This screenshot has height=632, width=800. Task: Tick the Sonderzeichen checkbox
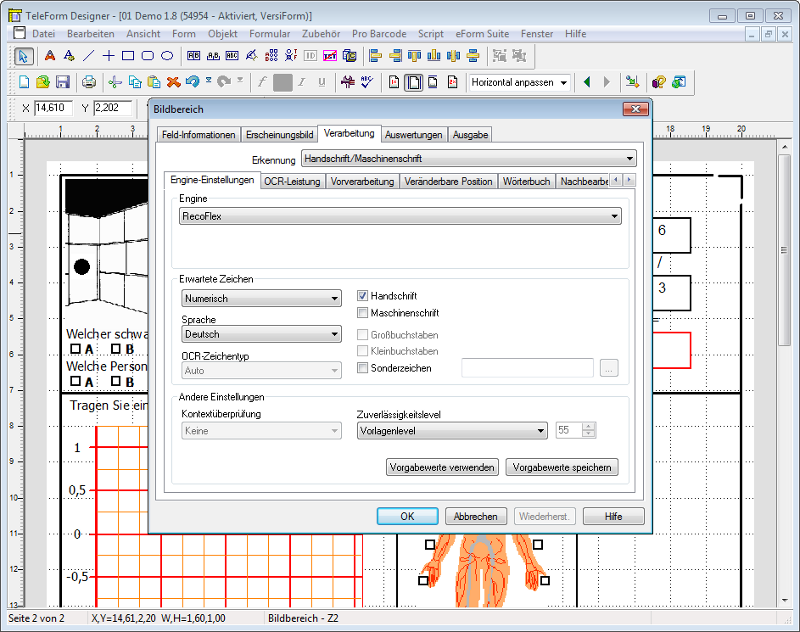(x=364, y=368)
